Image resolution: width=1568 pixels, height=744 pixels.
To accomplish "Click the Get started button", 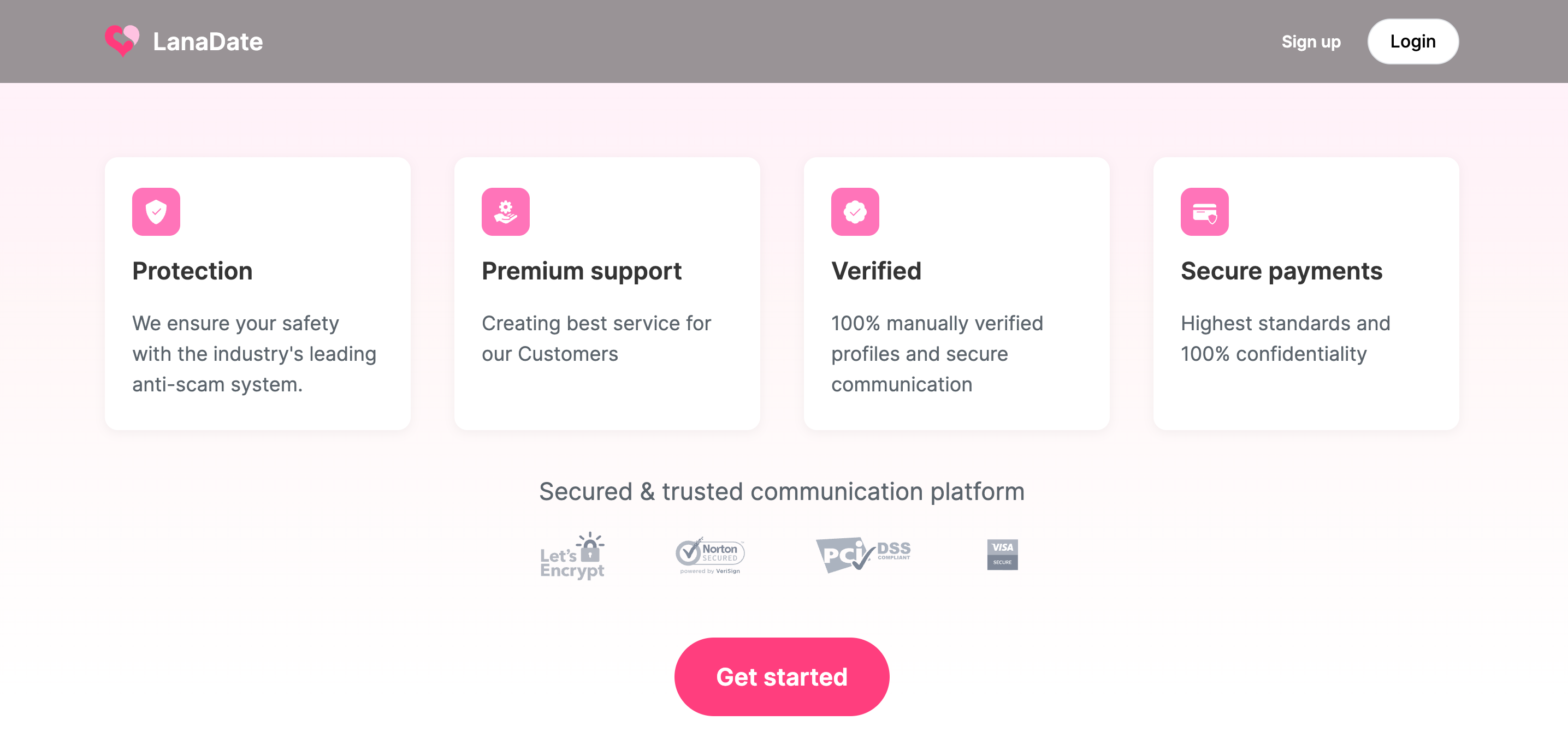I will (782, 676).
